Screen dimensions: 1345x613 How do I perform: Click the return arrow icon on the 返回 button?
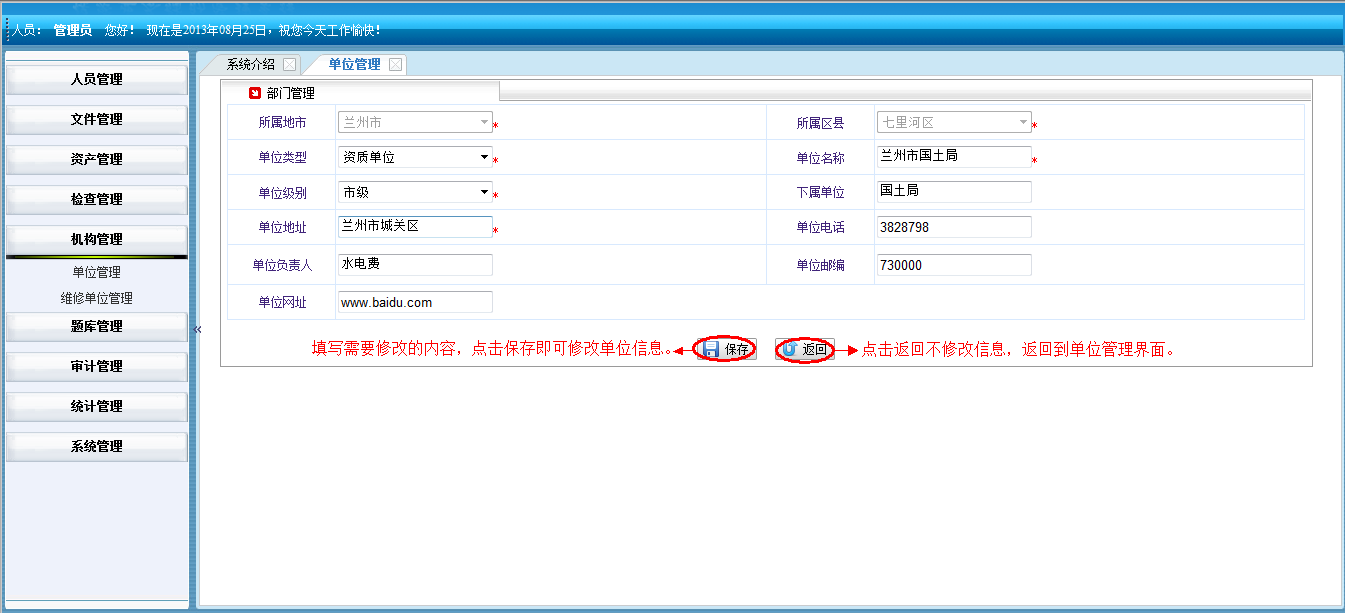(790, 349)
